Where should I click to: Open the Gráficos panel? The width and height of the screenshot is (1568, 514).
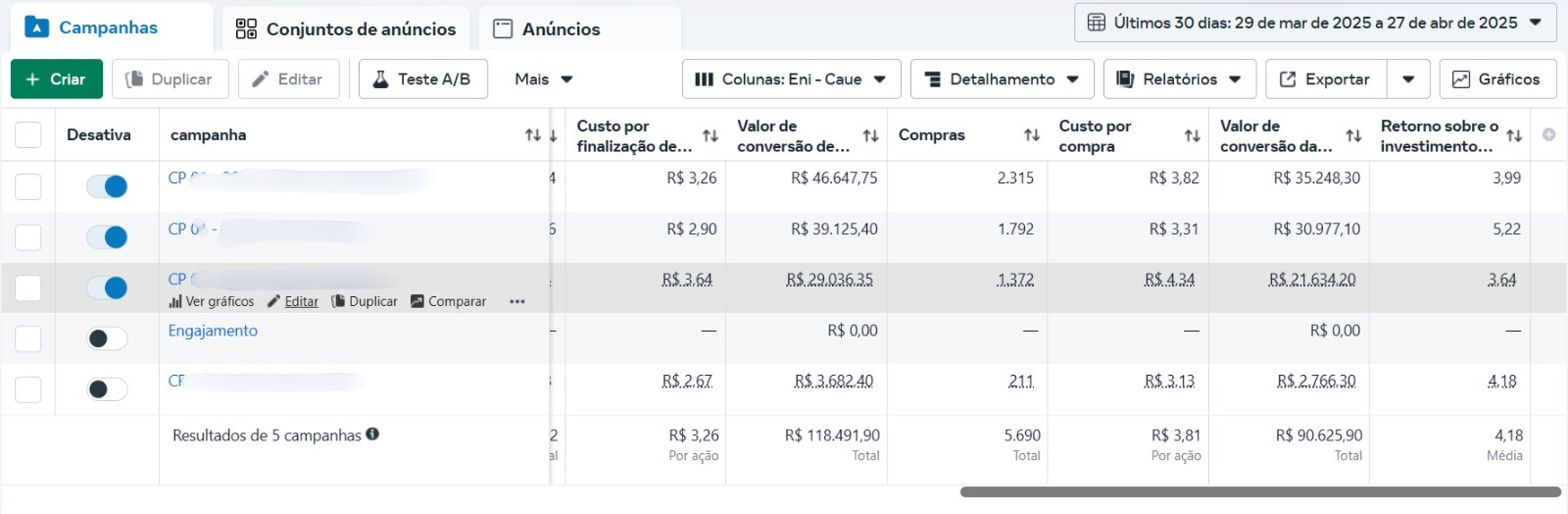[x=1497, y=79]
